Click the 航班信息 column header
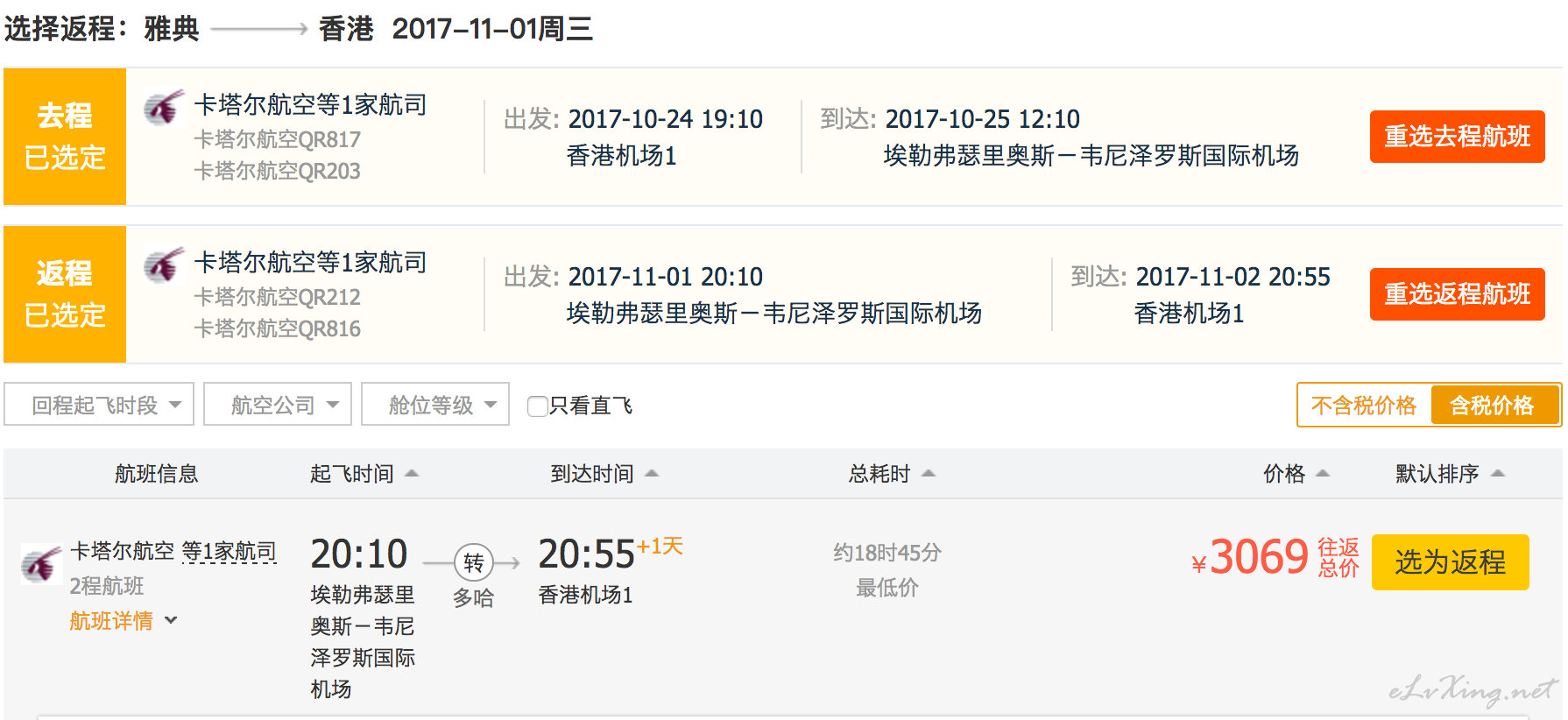The height and width of the screenshot is (720, 1568). (156, 474)
